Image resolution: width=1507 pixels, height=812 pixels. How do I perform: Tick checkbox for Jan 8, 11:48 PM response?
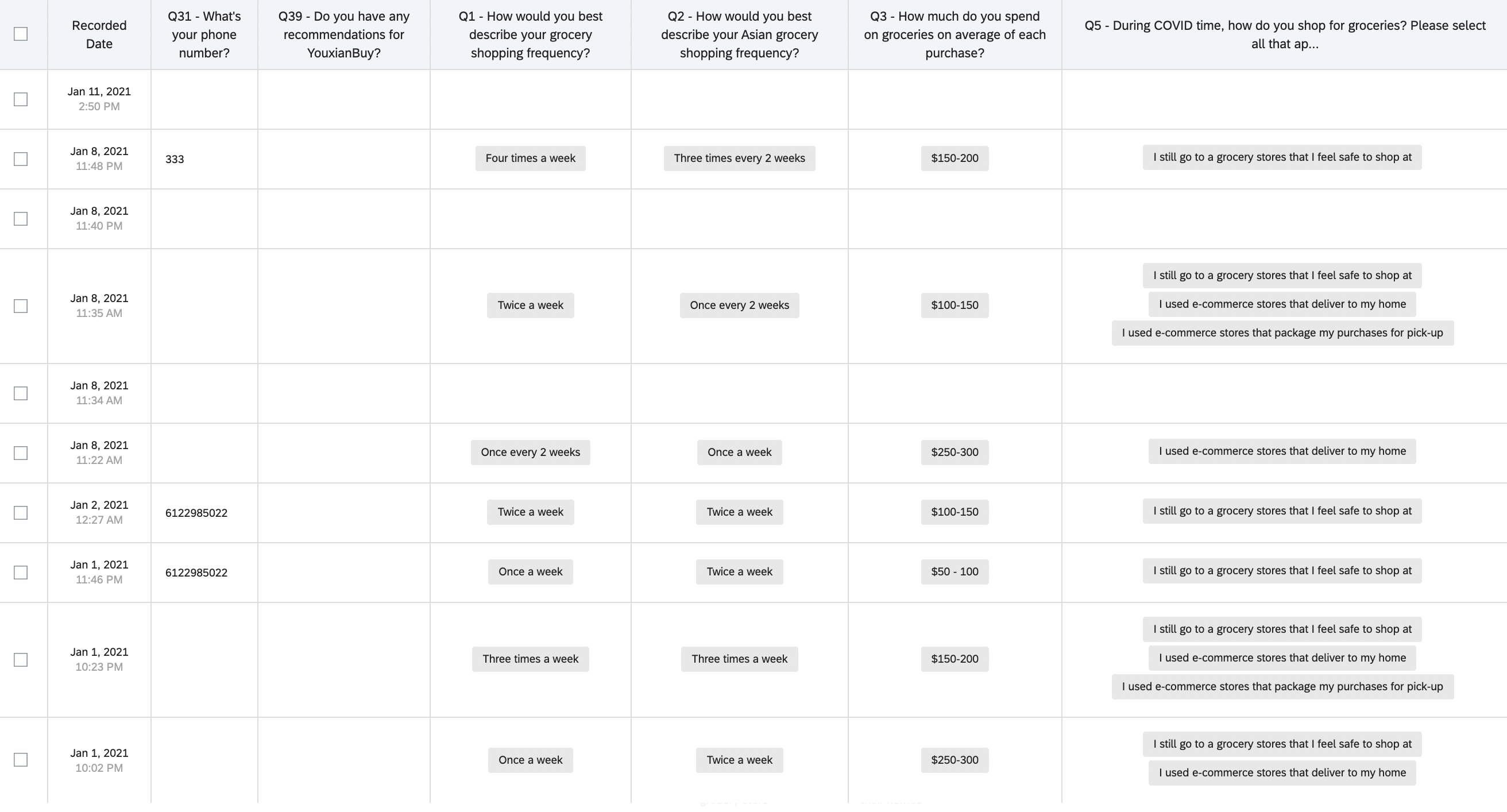21,159
